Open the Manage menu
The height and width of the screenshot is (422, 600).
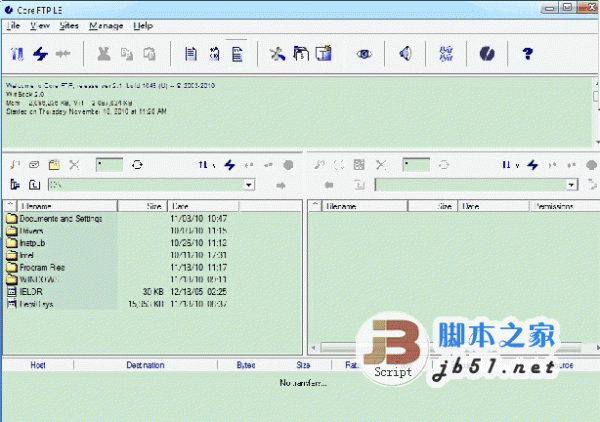coord(106,26)
